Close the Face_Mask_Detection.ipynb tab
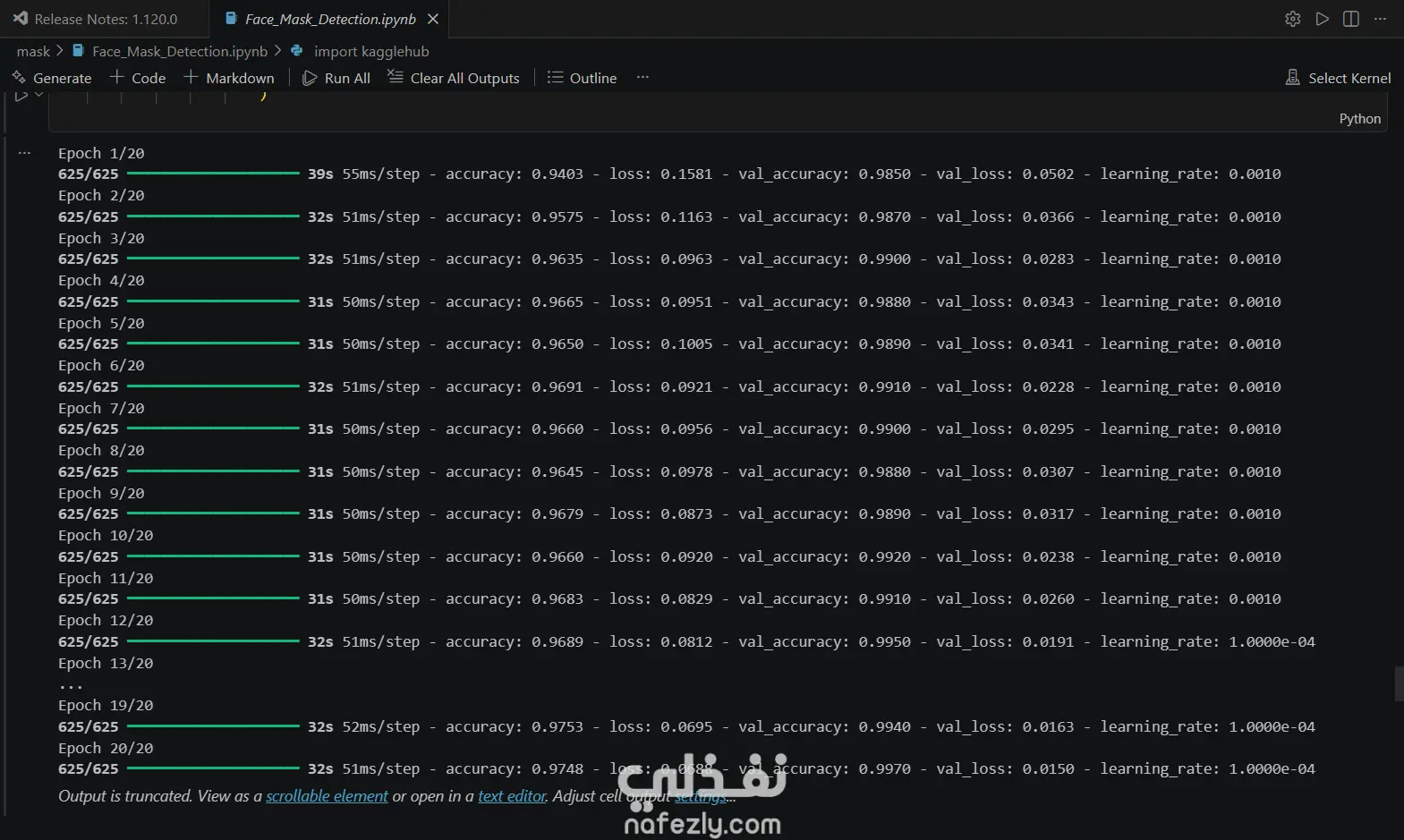Screen dimensions: 1404x840 pos(433,19)
